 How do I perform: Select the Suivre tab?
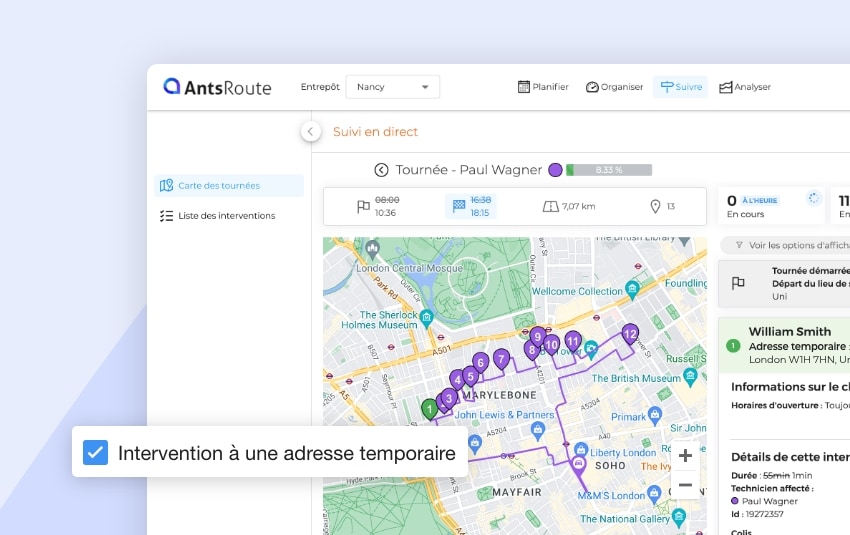pos(680,87)
